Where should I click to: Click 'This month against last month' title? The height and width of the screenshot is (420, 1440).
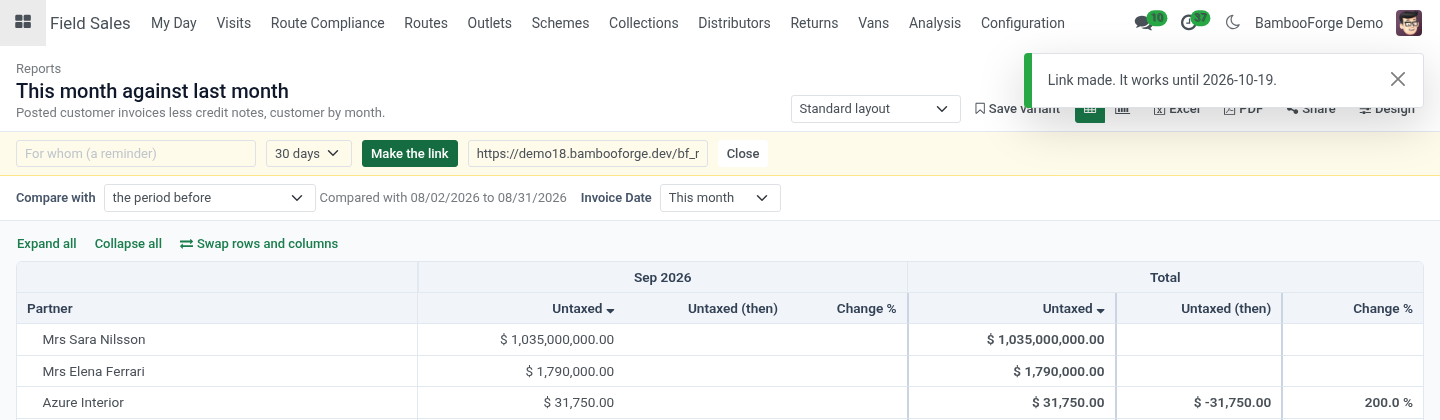(152, 91)
